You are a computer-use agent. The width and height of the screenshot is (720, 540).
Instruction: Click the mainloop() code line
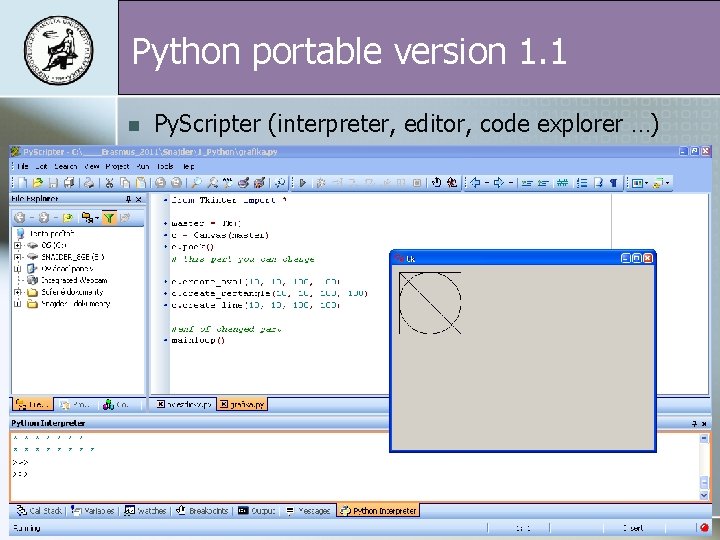(198, 340)
